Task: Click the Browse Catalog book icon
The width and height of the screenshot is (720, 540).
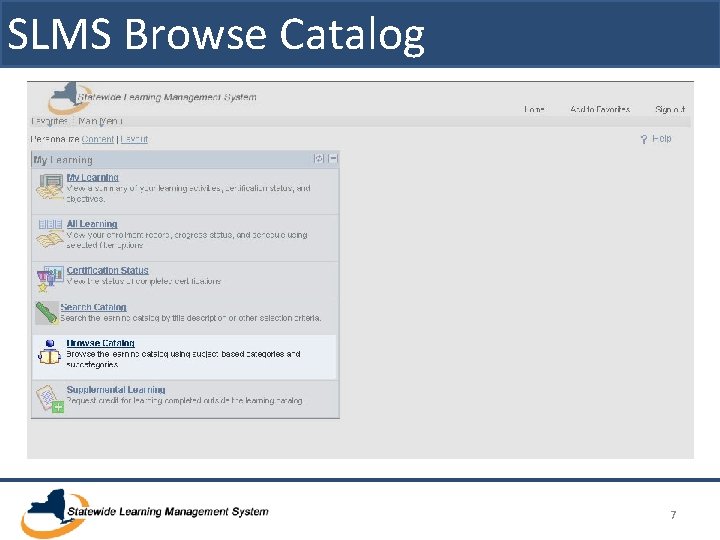Action: (x=49, y=352)
